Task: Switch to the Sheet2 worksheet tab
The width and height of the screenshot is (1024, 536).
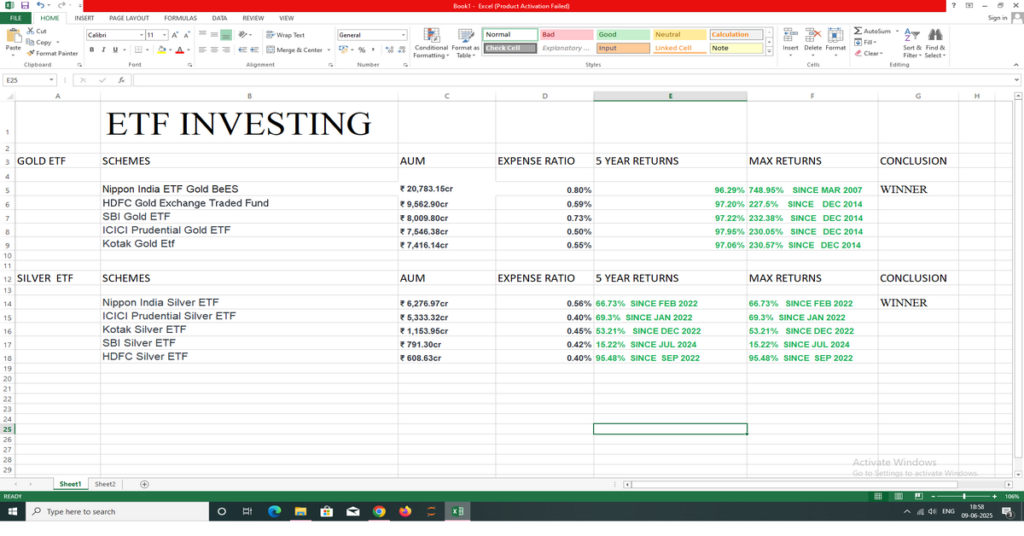Action: tap(105, 484)
